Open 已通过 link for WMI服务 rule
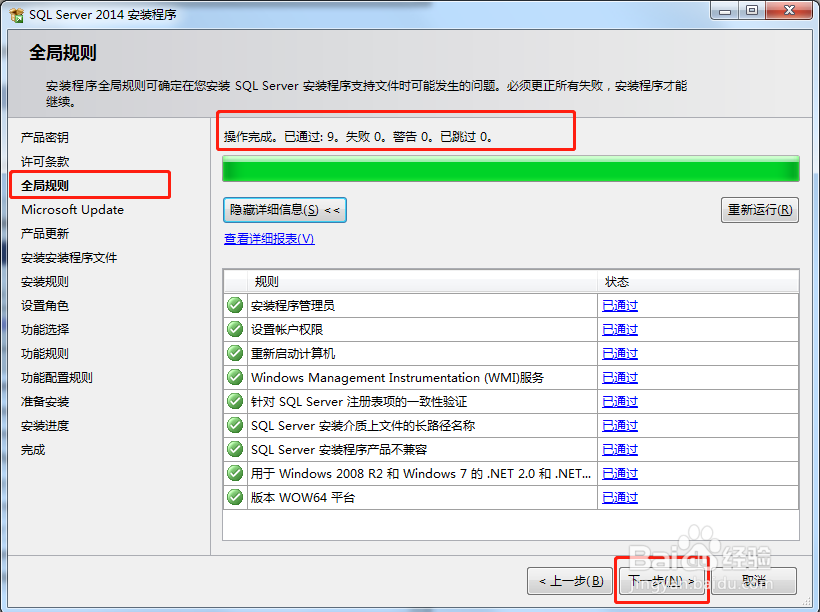The width and height of the screenshot is (820, 612). 620,378
